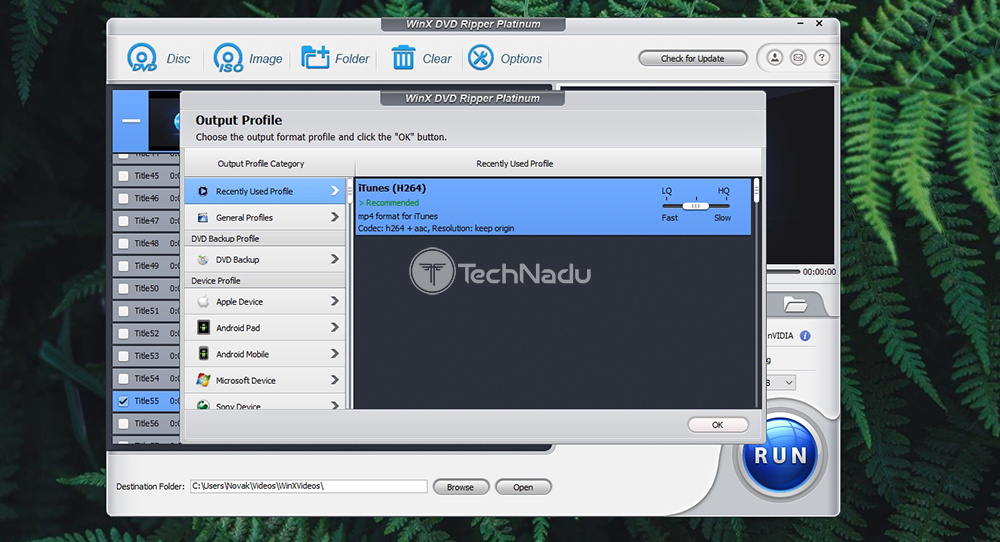Viewport: 1000px width, 542px height.
Task: Expand Microsoft Device arrow
Action: [x=334, y=379]
